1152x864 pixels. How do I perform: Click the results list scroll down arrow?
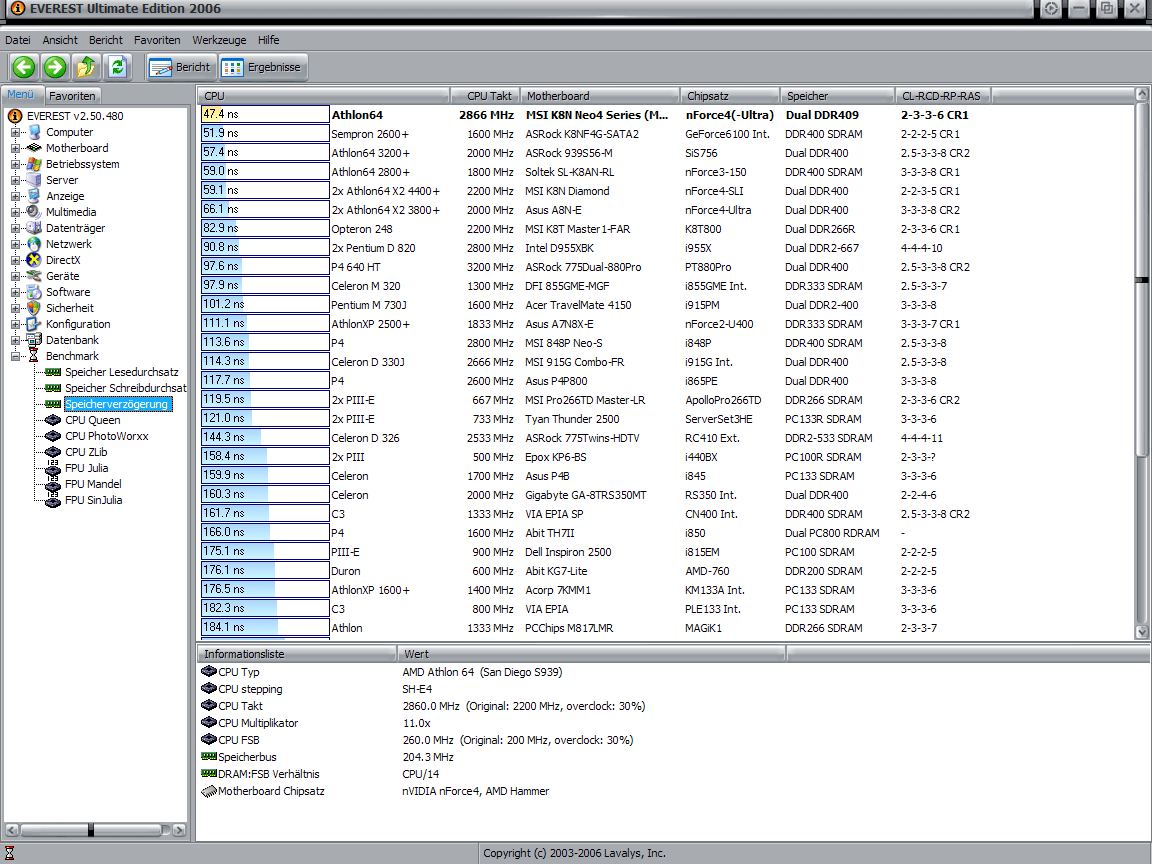pyautogui.click(x=1142, y=631)
